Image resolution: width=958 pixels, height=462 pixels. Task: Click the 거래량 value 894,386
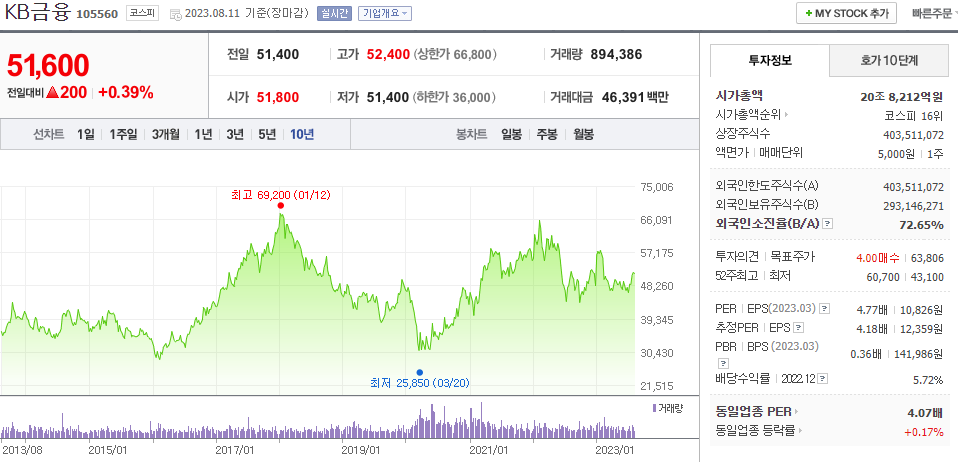click(616, 54)
